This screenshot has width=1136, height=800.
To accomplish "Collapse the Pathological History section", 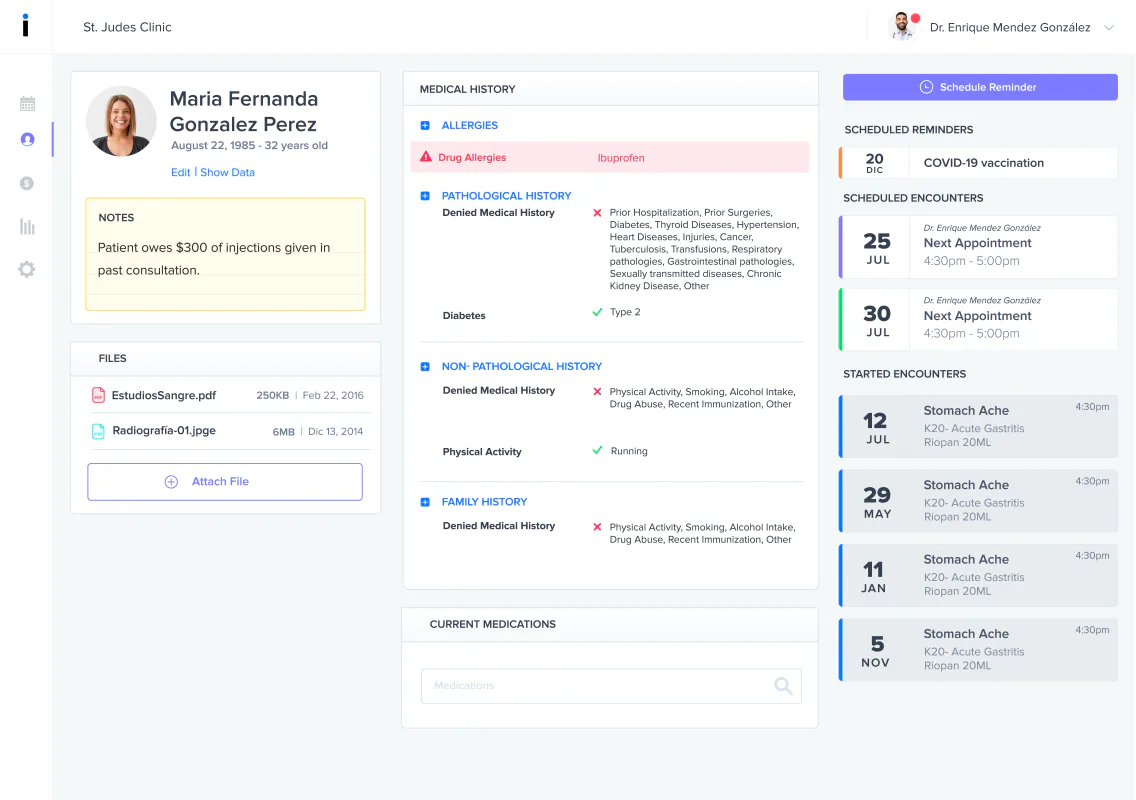I will pos(425,196).
